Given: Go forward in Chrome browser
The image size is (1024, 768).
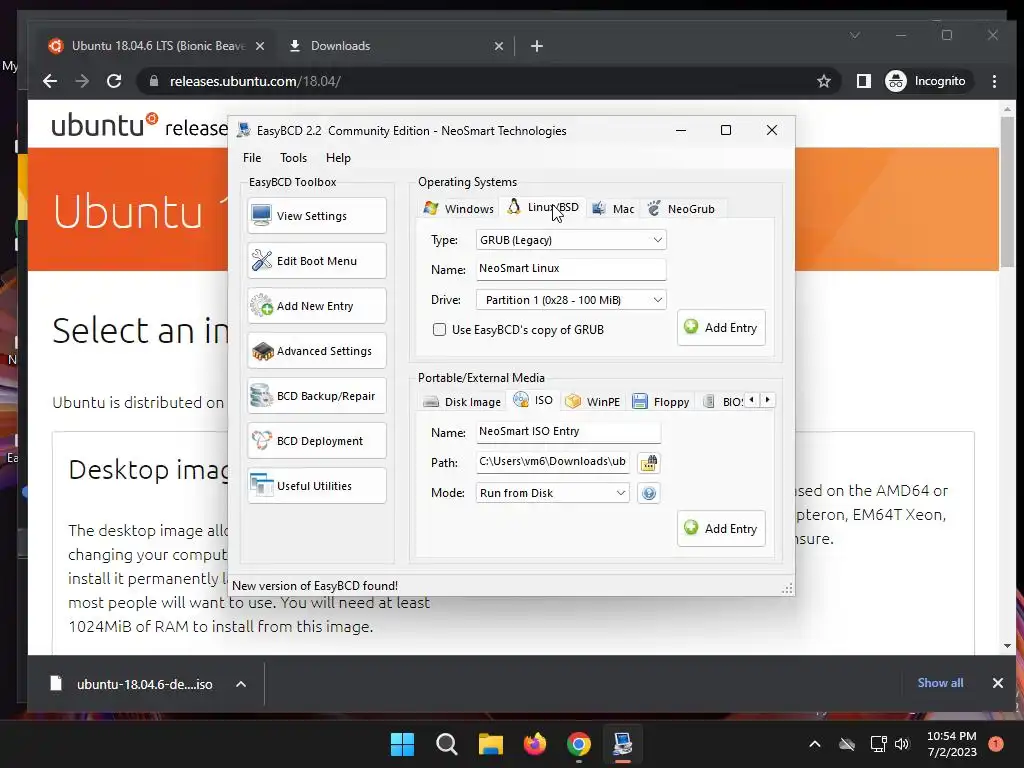Looking at the screenshot, I should click(x=82, y=81).
